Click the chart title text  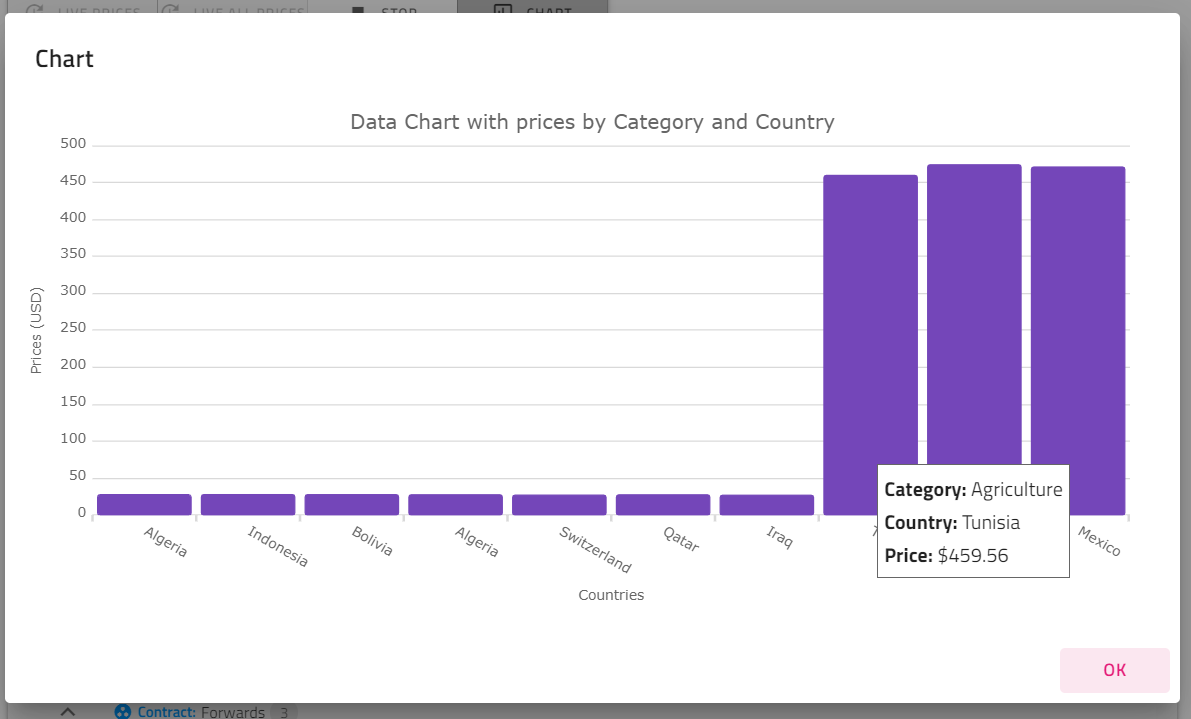click(592, 122)
